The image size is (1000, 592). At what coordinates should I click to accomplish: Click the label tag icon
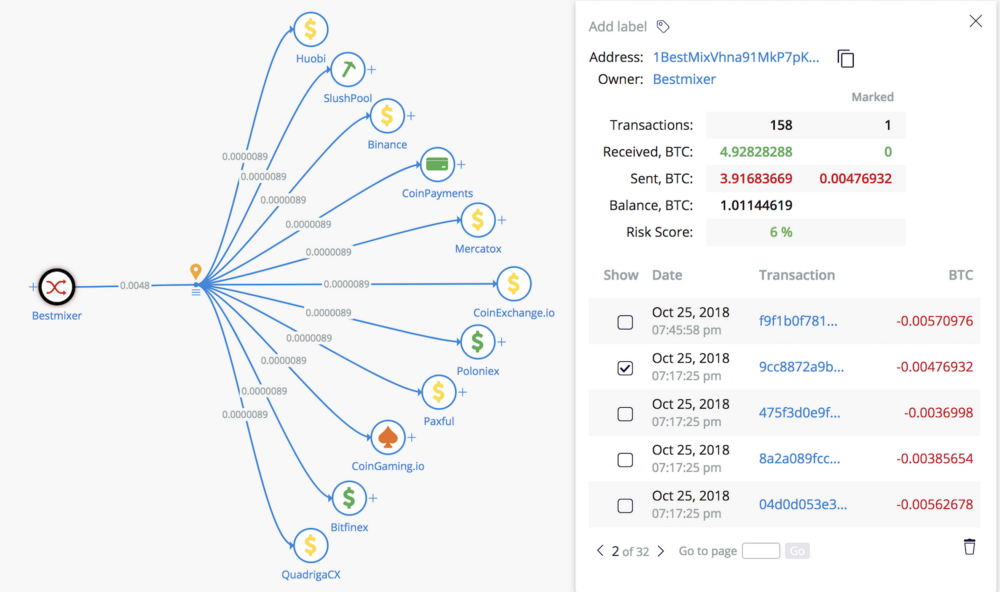[663, 27]
